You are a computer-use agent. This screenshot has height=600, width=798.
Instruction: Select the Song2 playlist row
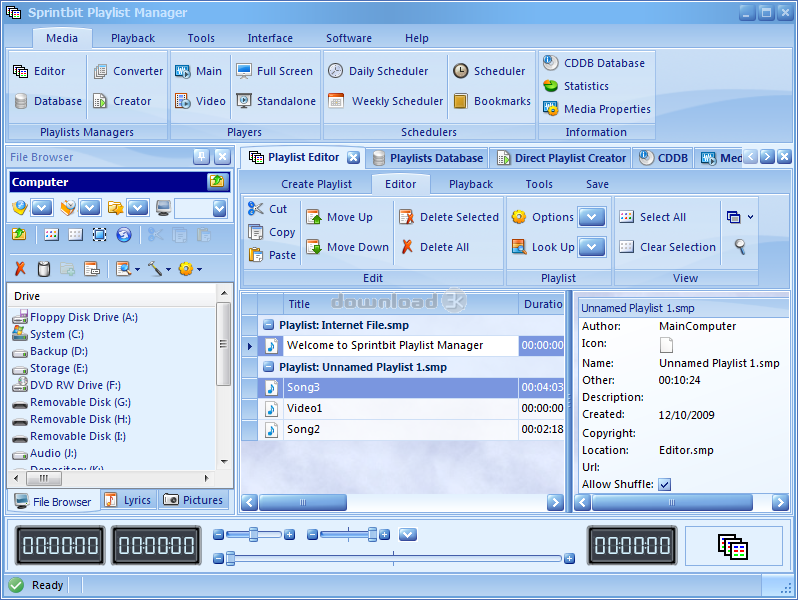coord(402,430)
